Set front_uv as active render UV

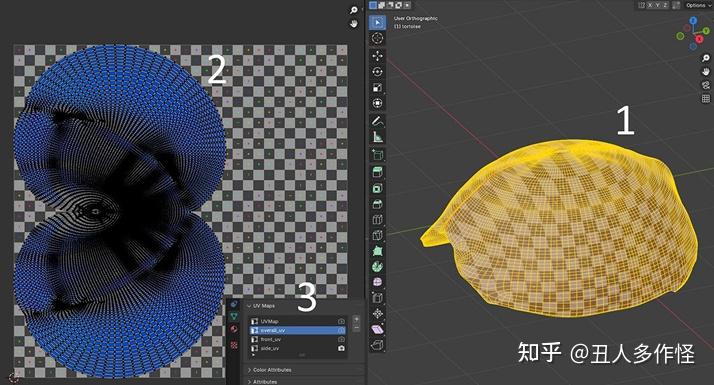coord(341,339)
